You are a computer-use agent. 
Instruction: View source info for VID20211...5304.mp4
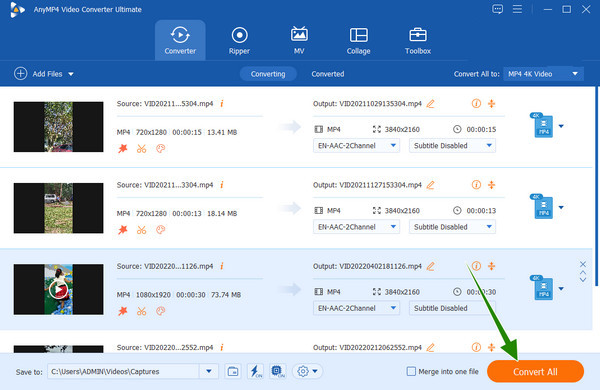[x=222, y=103]
